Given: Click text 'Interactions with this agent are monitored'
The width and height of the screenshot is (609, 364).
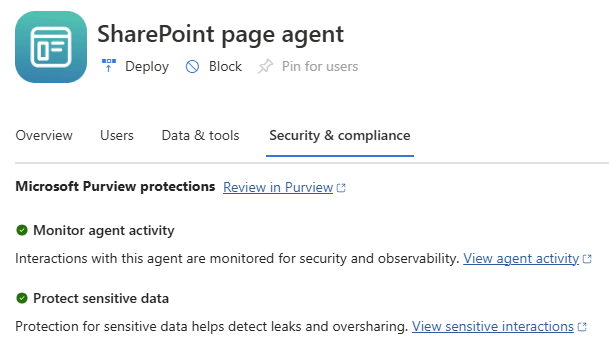Looking at the screenshot, I should [144, 258].
